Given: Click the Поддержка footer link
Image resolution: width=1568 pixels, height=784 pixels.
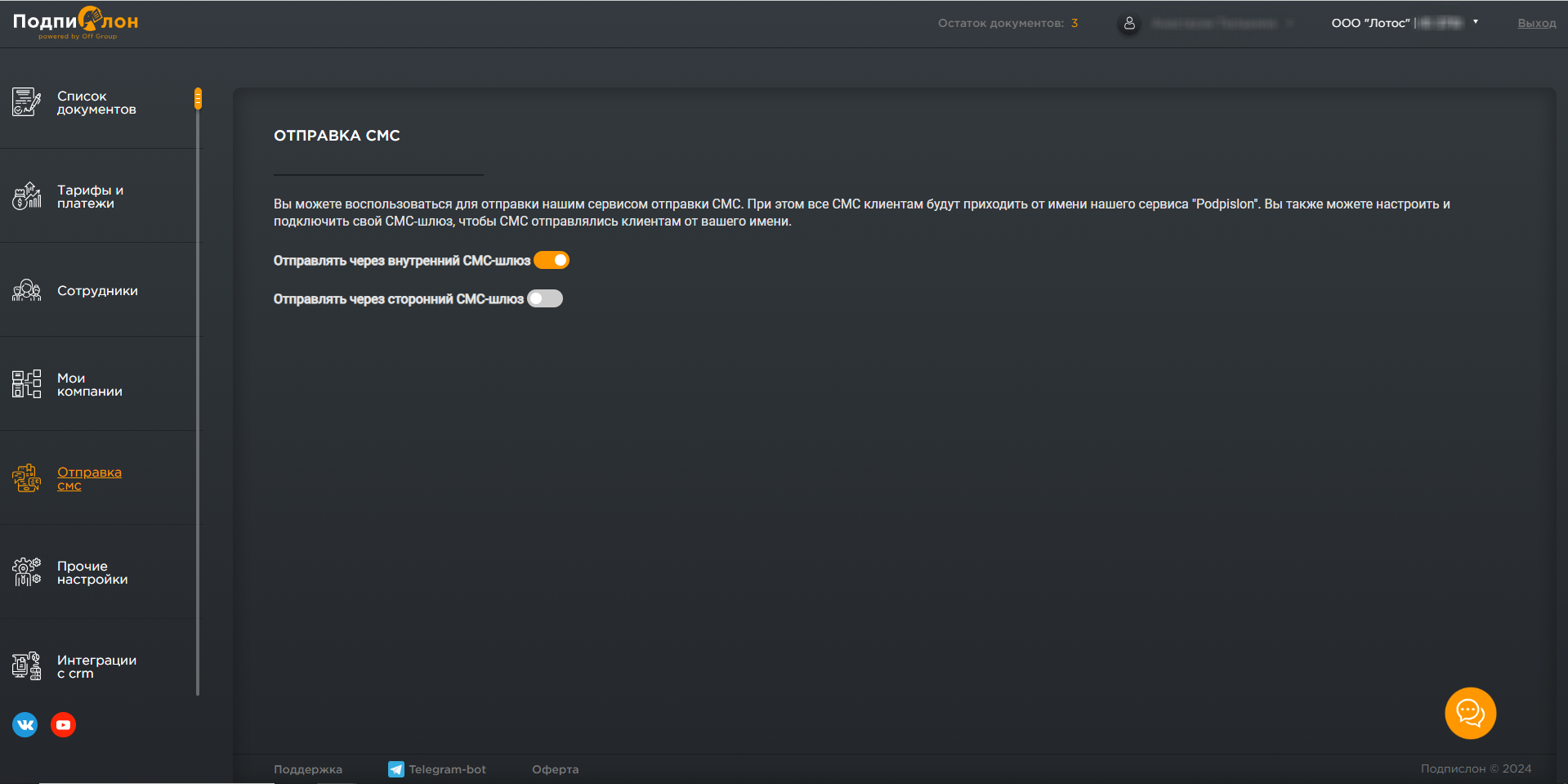Looking at the screenshot, I should [x=308, y=769].
